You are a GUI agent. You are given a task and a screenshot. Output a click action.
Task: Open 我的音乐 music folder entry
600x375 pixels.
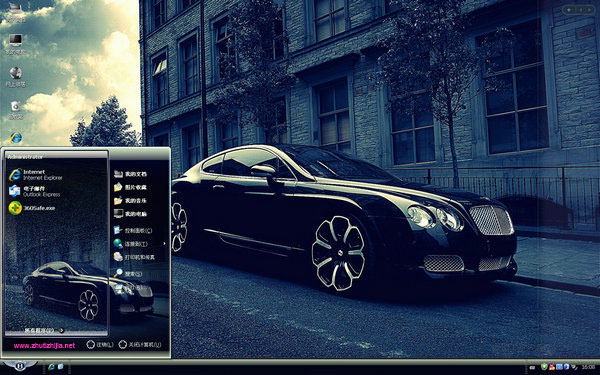click(130, 201)
